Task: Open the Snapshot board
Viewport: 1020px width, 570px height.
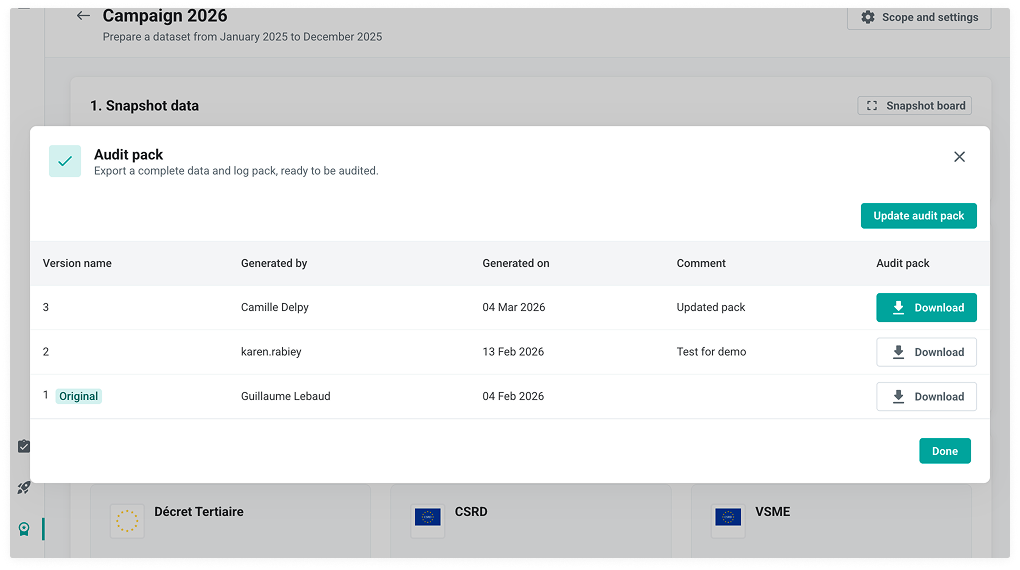Action: [x=915, y=105]
